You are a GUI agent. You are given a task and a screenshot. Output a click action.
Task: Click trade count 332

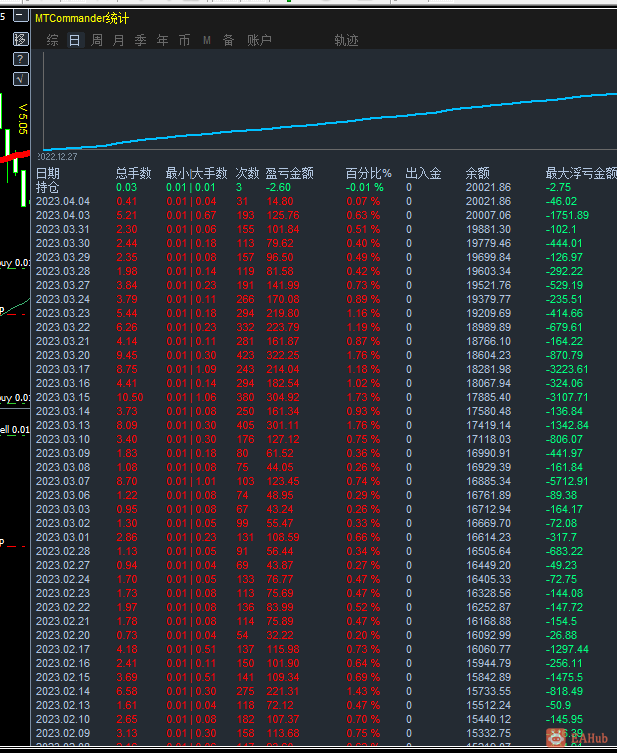click(x=245, y=328)
